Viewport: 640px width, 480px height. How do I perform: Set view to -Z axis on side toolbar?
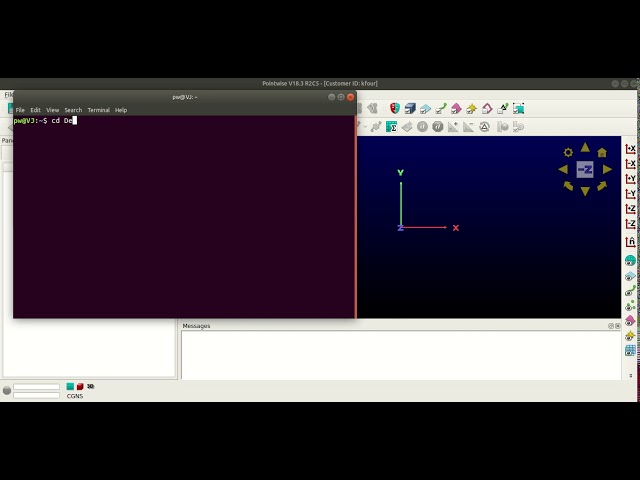click(x=630, y=224)
